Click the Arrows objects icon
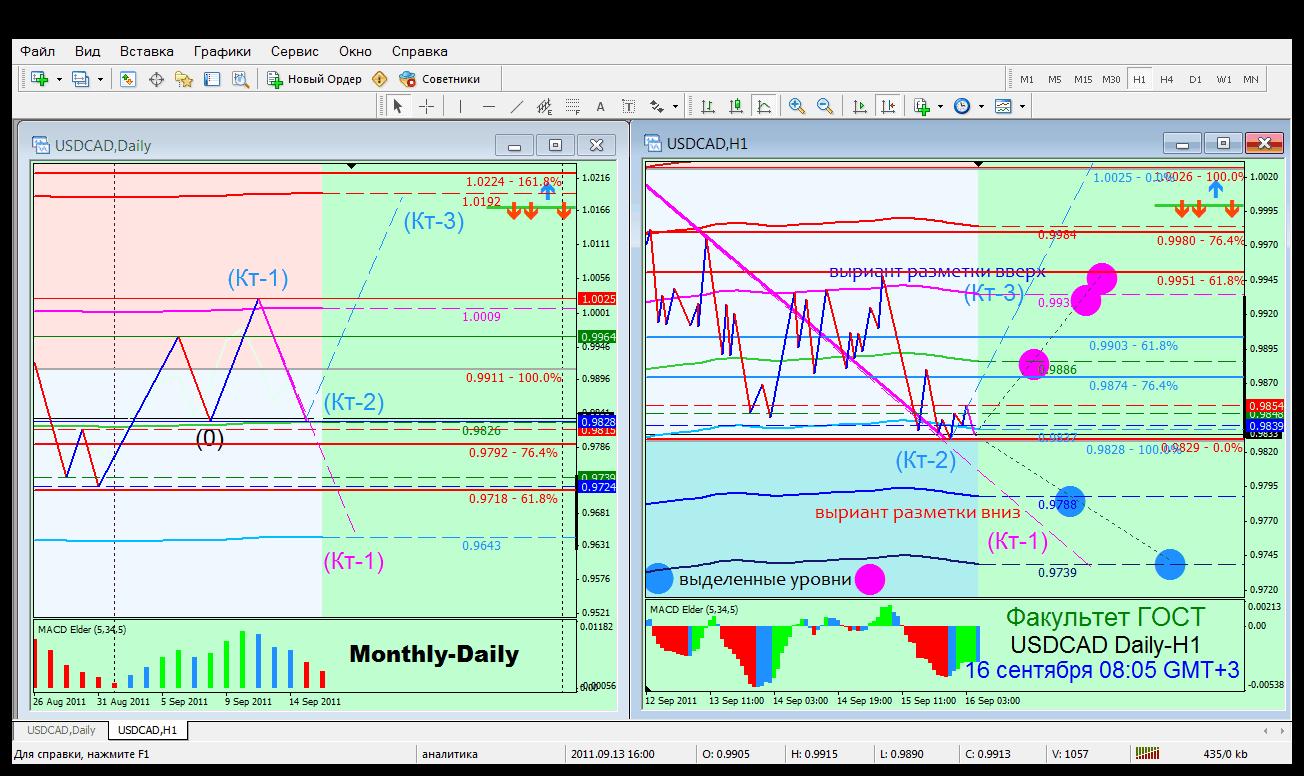The width and height of the screenshot is (1304, 776). (657, 106)
